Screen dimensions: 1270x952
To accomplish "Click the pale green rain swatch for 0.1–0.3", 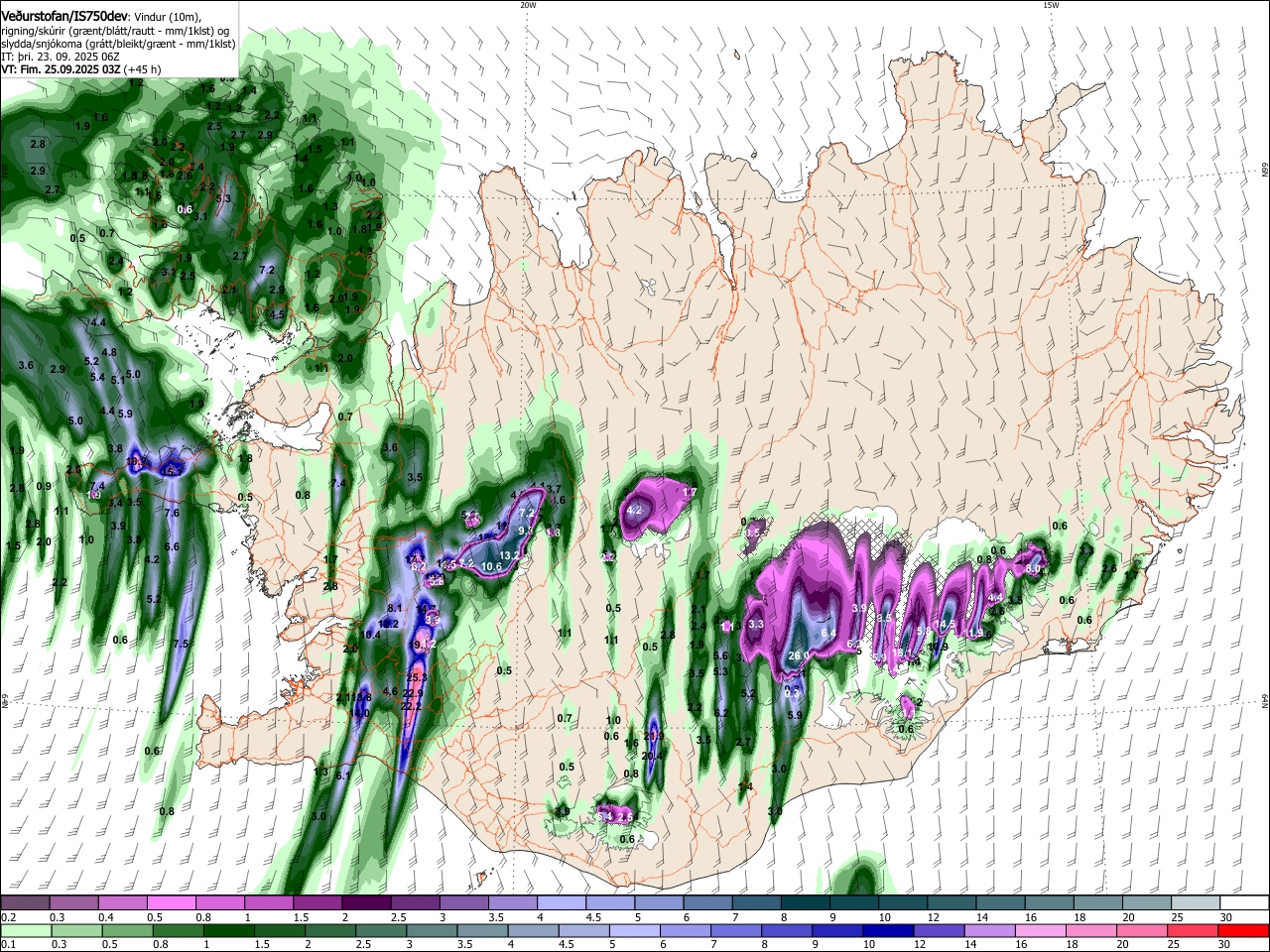I will click(x=26, y=930).
